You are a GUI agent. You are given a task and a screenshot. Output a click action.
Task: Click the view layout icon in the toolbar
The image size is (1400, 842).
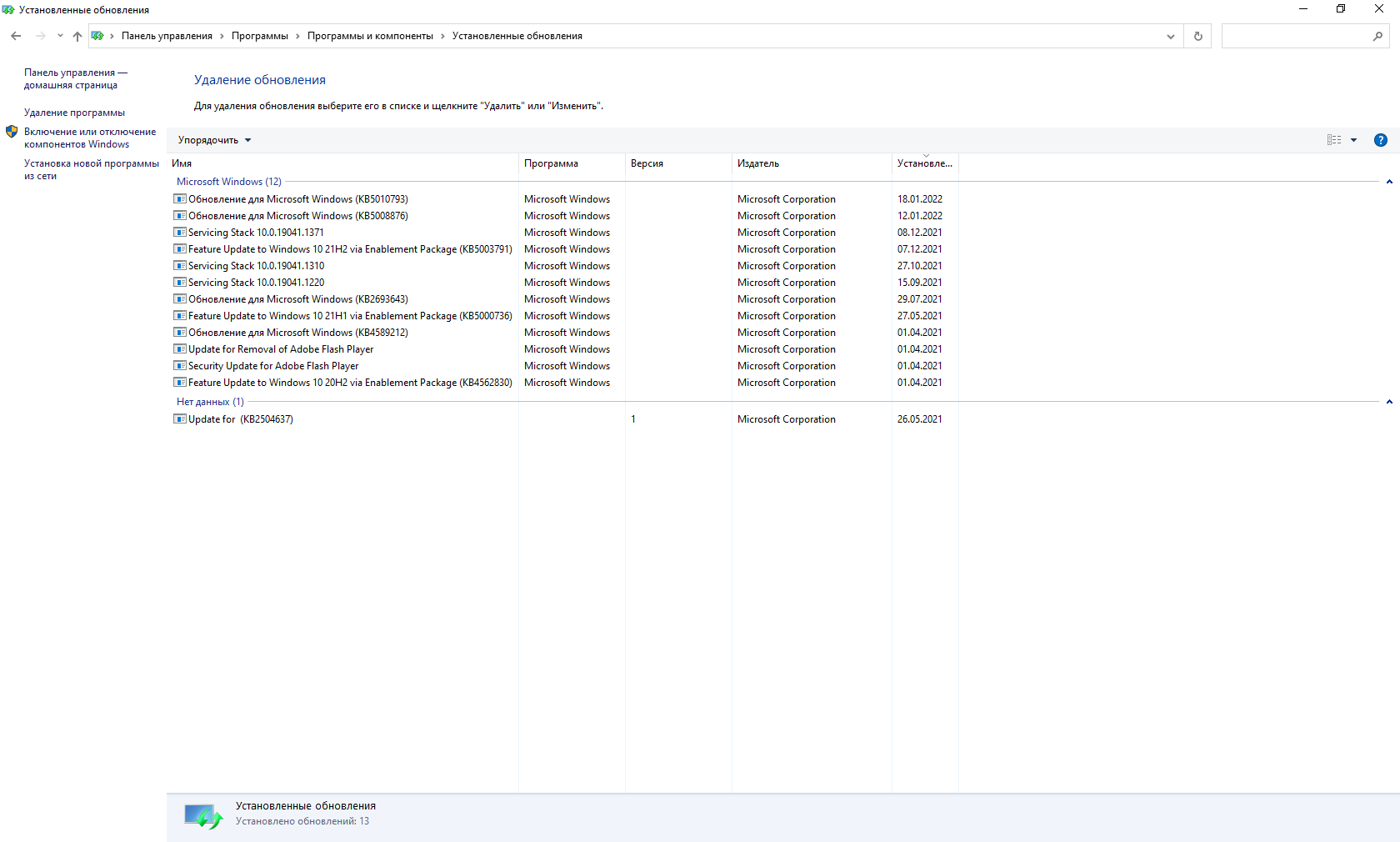[1334, 140]
